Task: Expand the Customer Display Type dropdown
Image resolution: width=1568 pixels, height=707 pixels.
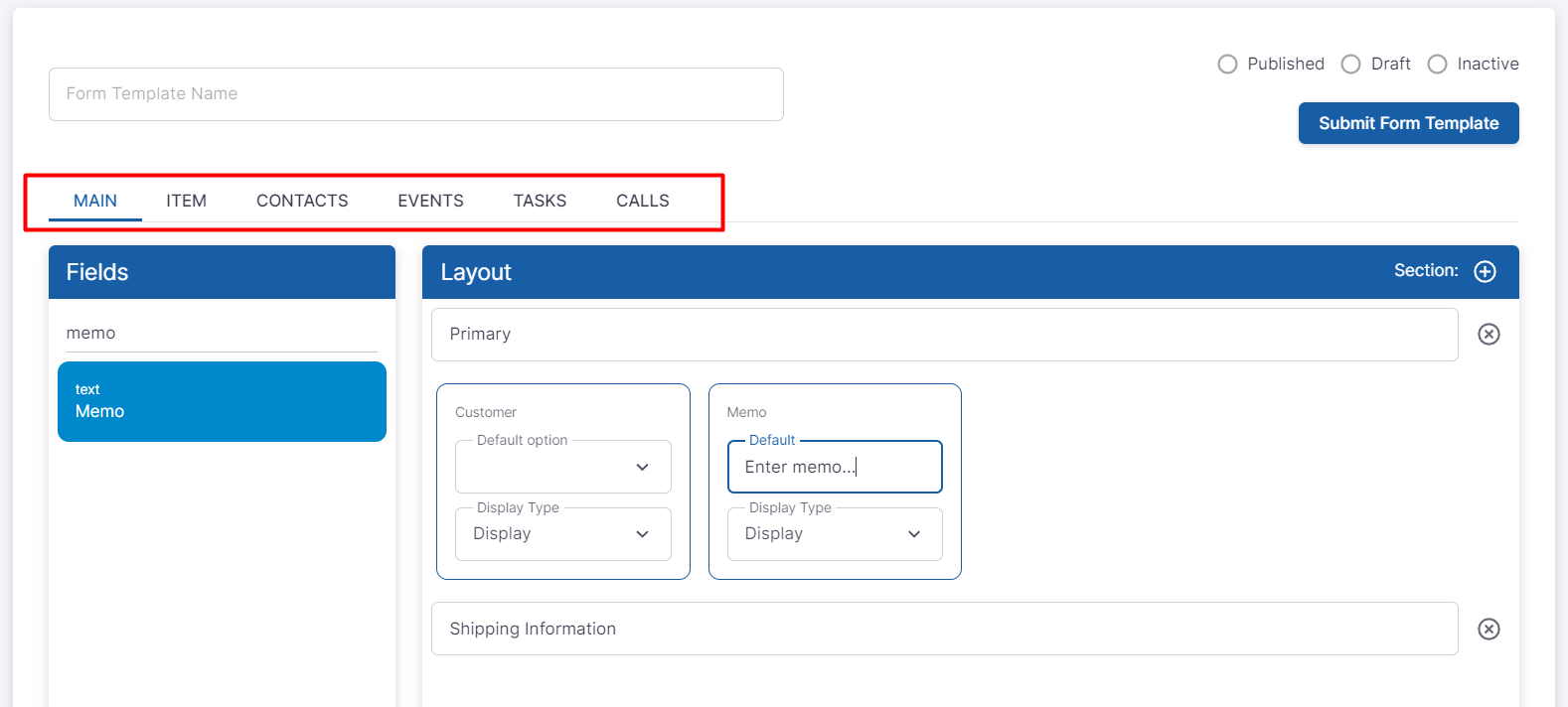Action: click(562, 534)
